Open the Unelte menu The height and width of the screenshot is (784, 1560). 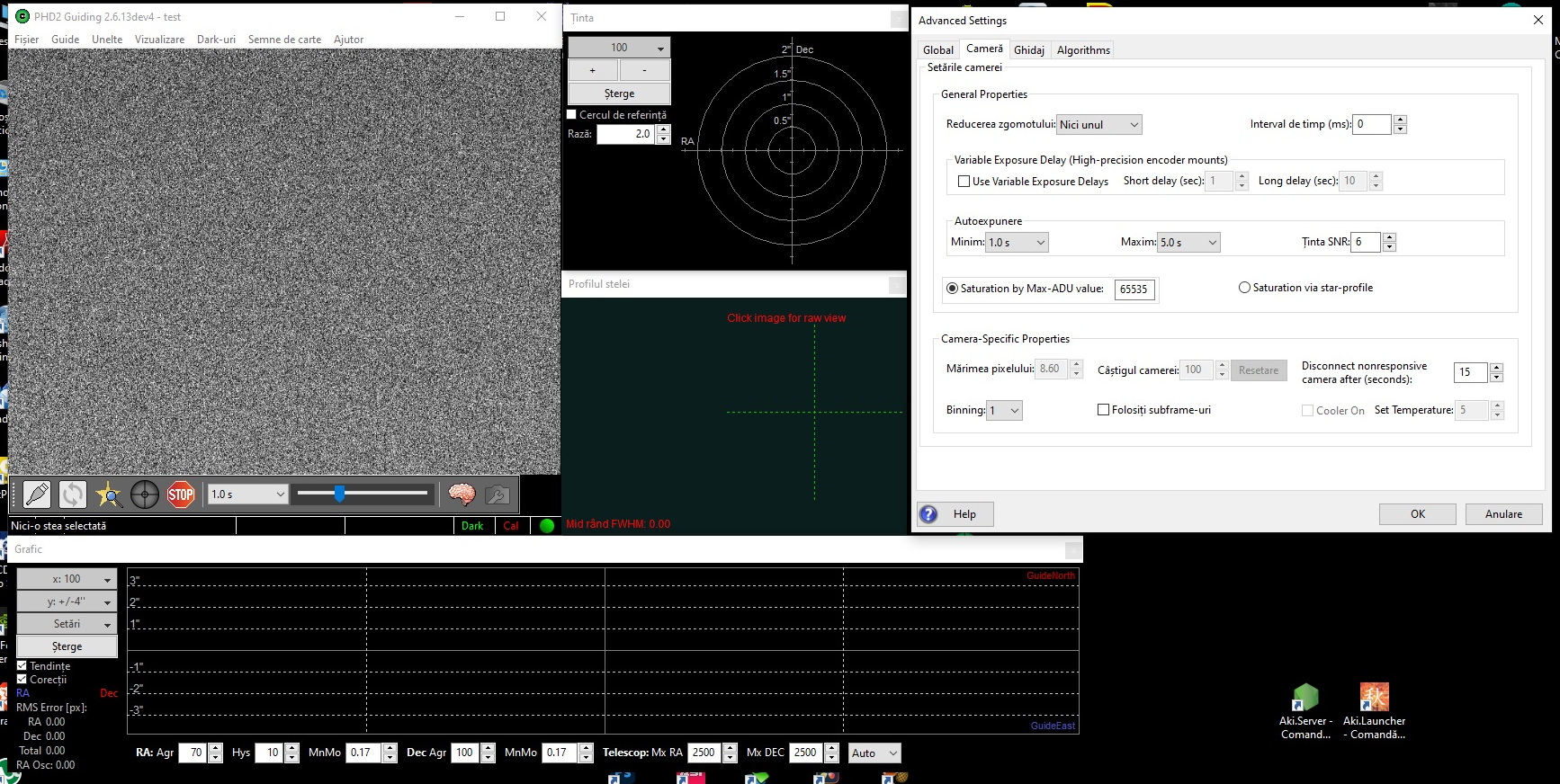click(x=107, y=40)
